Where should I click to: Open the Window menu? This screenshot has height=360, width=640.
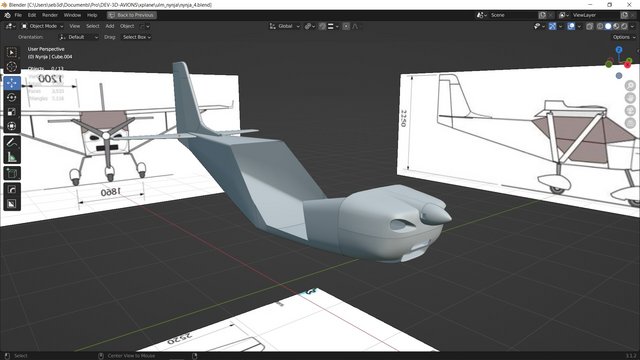(72, 15)
